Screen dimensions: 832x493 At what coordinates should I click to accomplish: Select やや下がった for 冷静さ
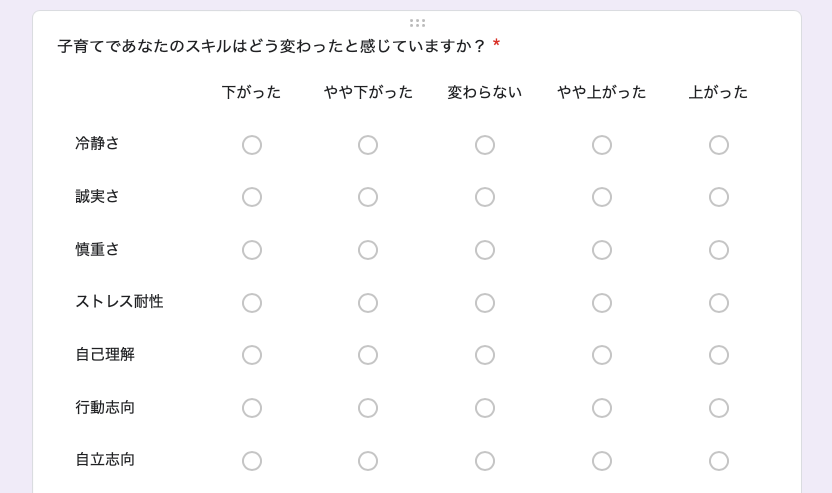click(x=368, y=145)
